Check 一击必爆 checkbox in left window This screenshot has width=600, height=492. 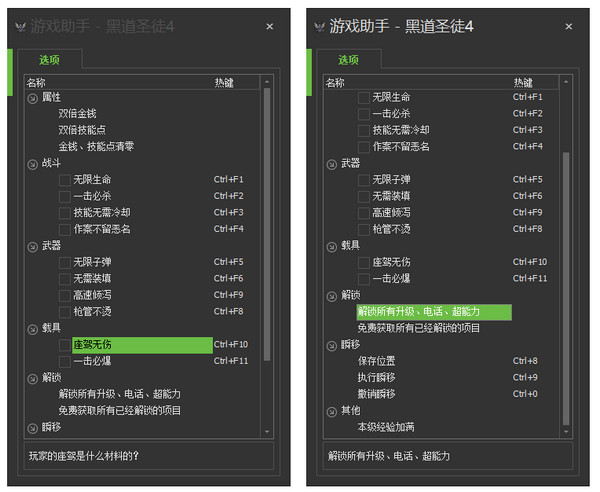tap(65, 361)
